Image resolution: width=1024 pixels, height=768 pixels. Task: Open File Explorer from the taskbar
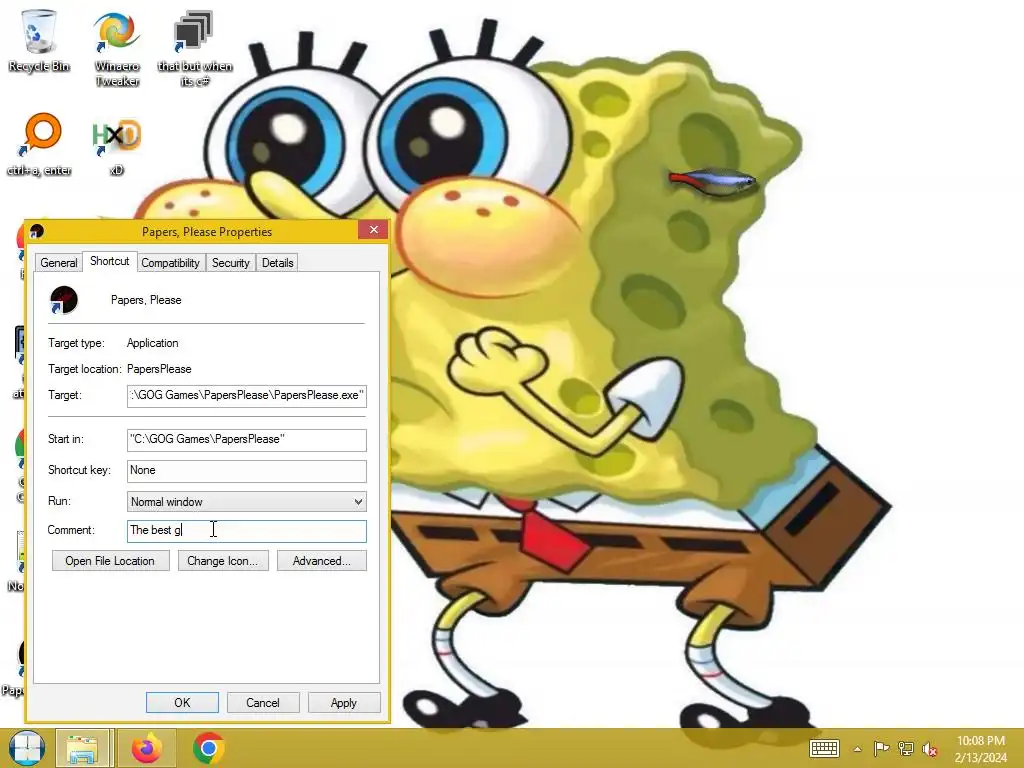[83, 748]
